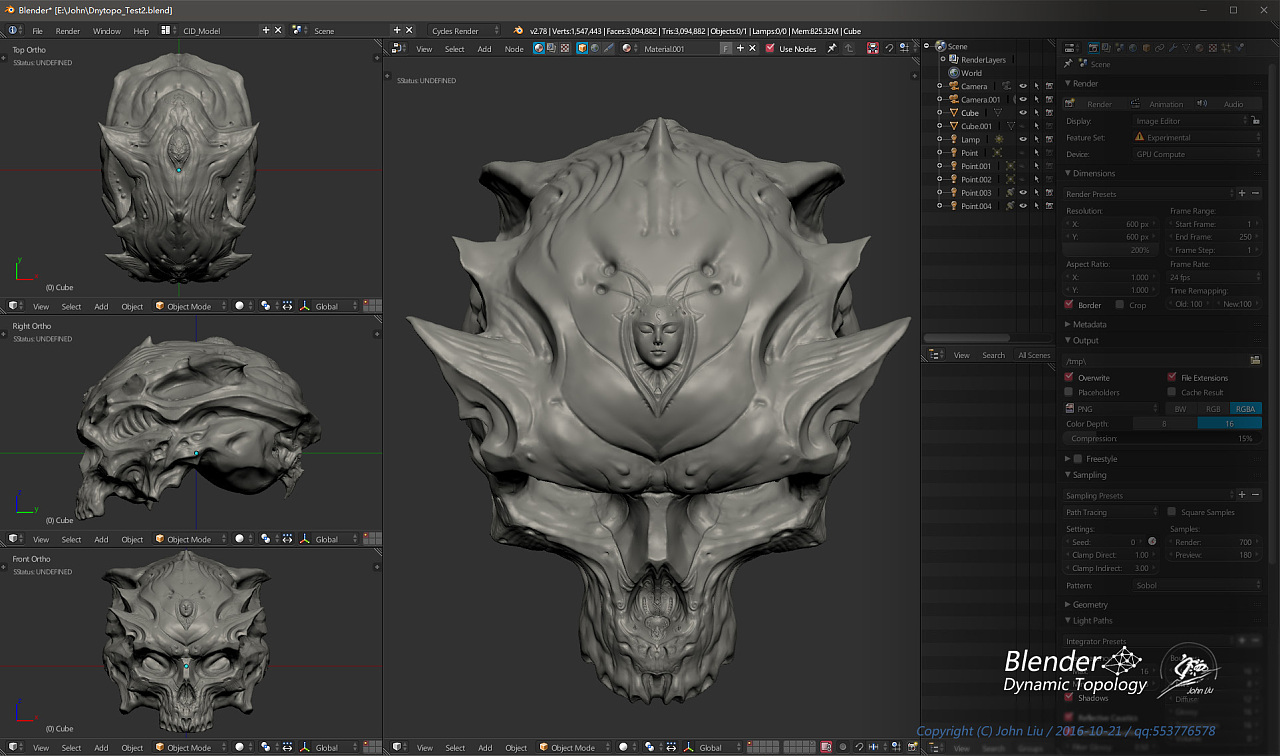The image size is (1280, 756).
Task: Expand the Camera item in outliner
Action: click(x=940, y=87)
